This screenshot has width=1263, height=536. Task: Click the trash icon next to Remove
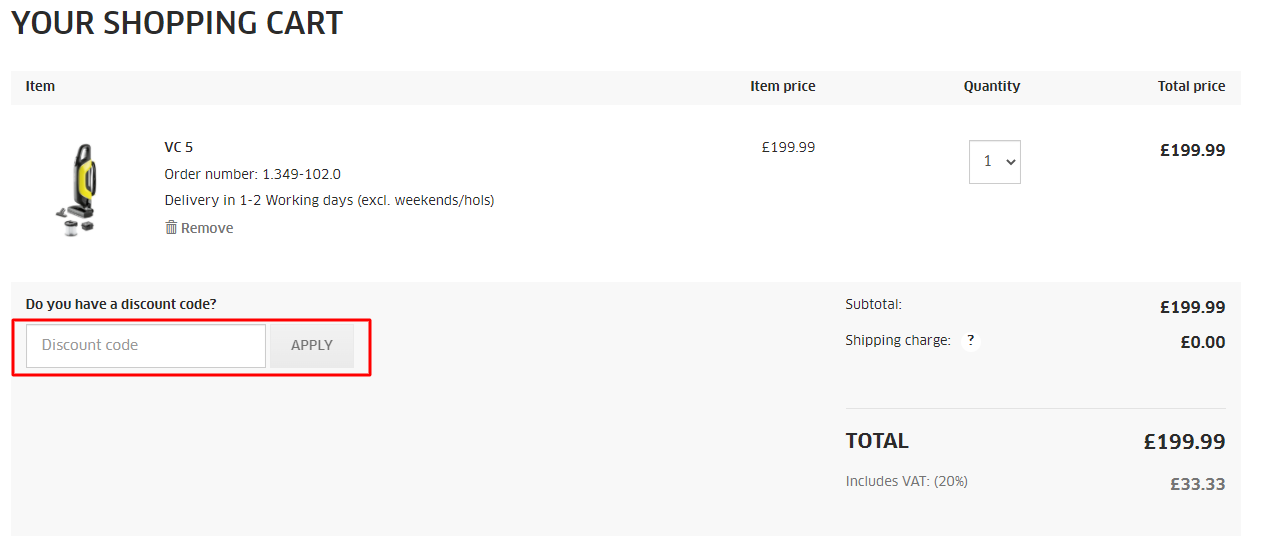coord(171,228)
